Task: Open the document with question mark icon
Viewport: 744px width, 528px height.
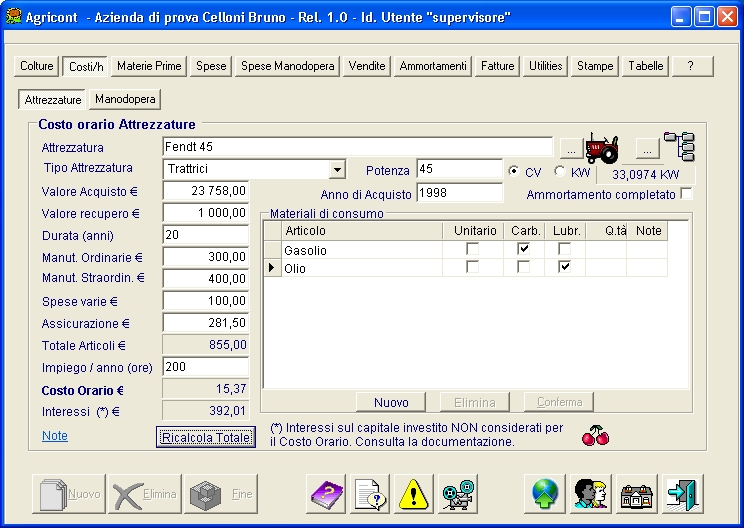Action: [370, 493]
